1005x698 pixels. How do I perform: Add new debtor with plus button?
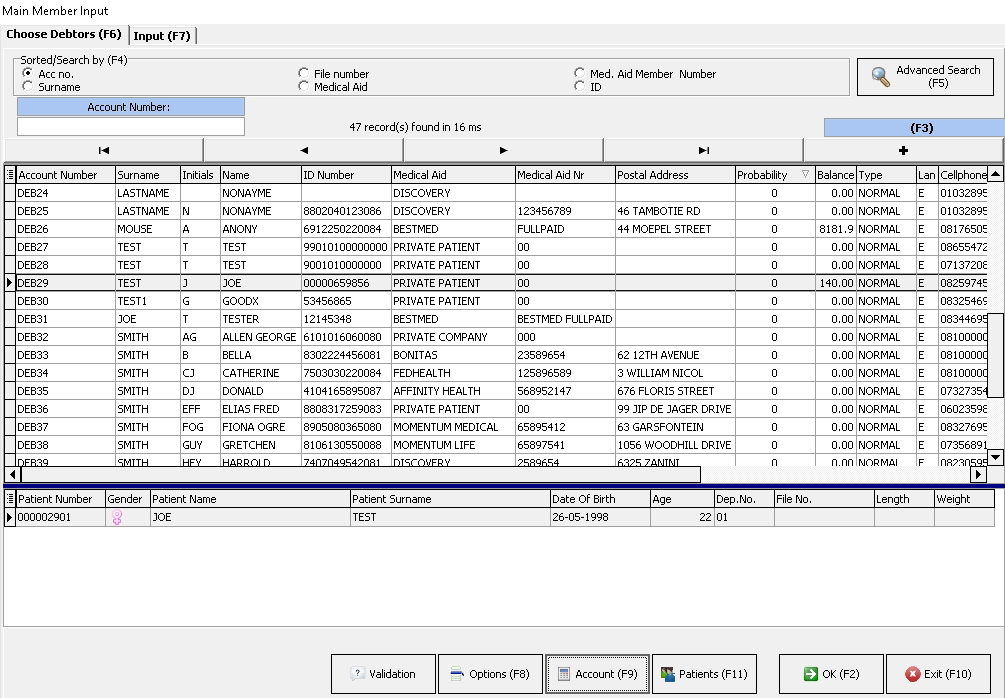click(903, 150)
